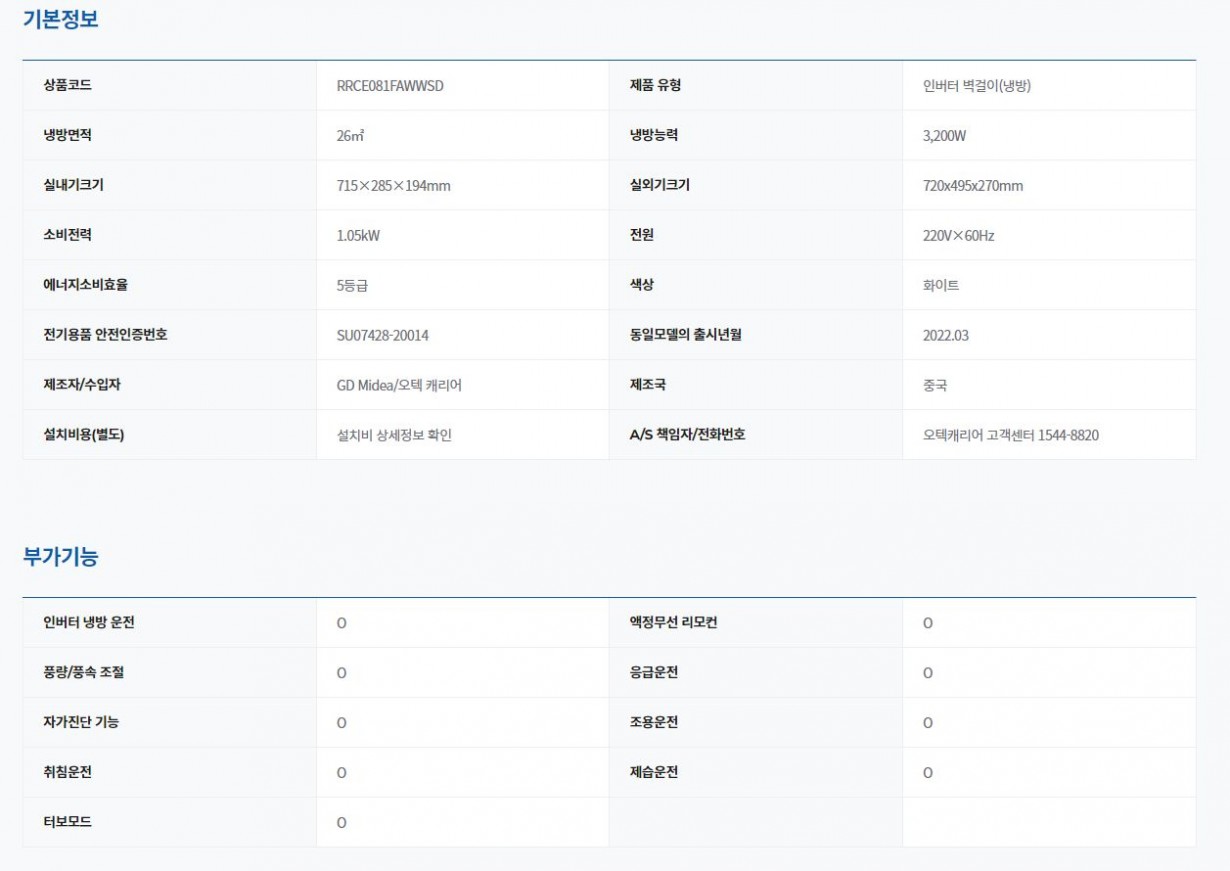Click the 기본정보 section heading

60,19
